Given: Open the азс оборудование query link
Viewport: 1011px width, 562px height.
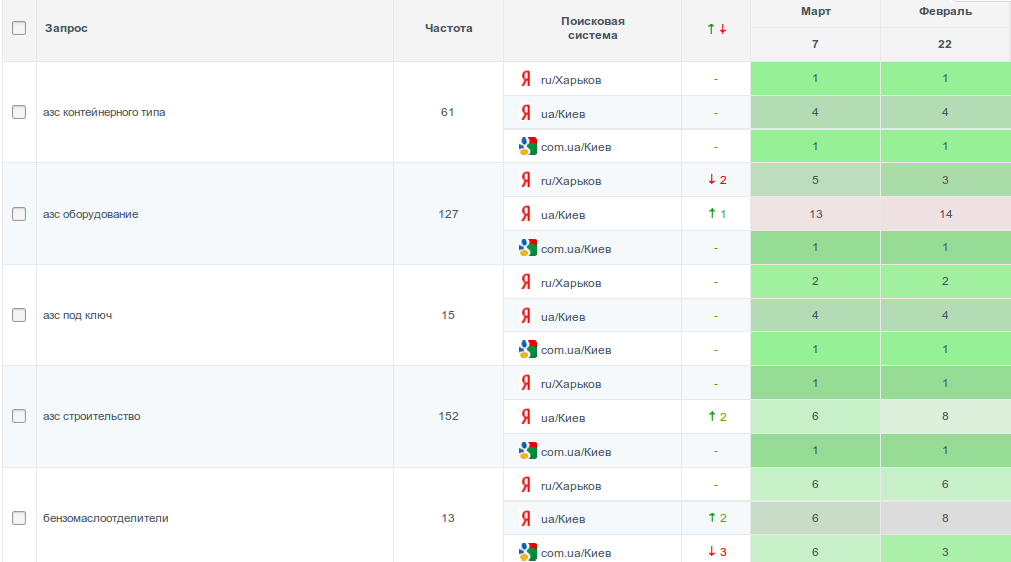Looking at the screenshot, I should point(91,214).
